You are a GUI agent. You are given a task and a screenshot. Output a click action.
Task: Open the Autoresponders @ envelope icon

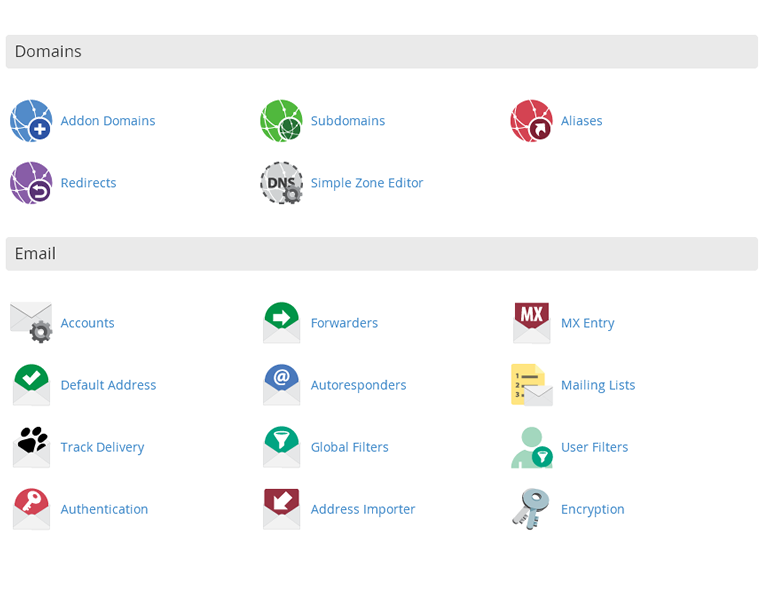point(281,385)
